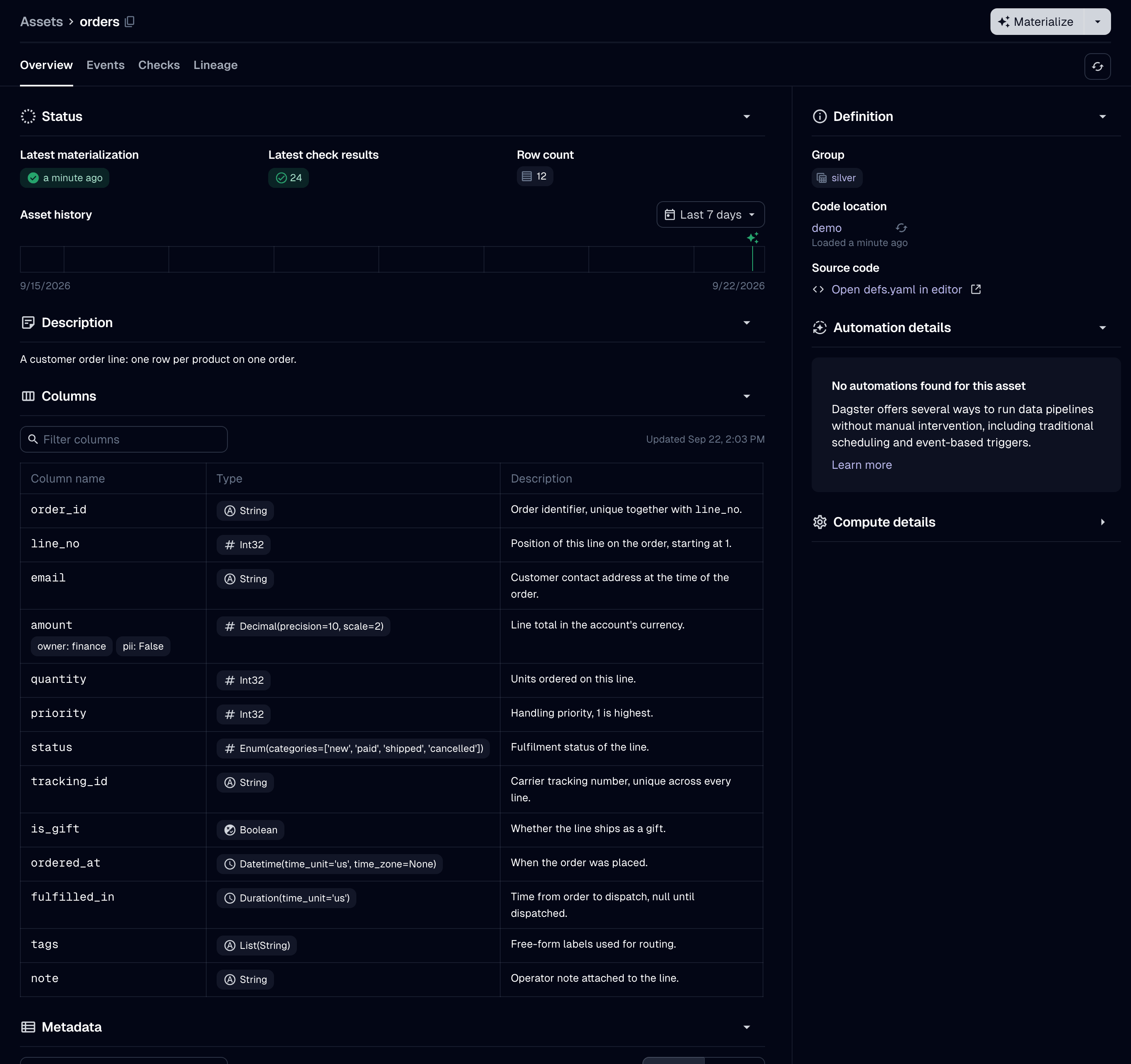Click the Compute details gear icon
1131x1064 pixels.
[820, 522]
